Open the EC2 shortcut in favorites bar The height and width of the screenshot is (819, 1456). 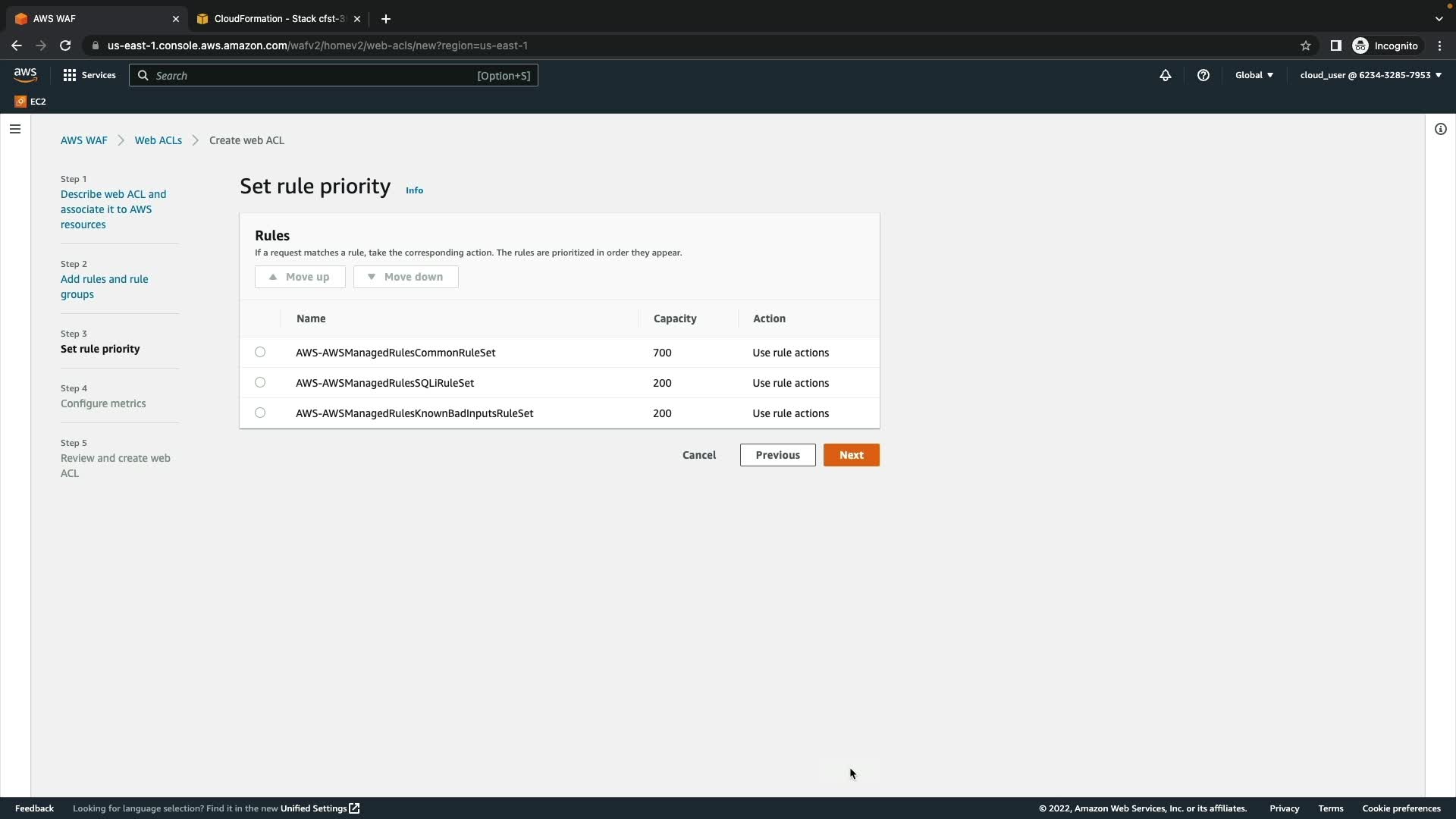30,102
